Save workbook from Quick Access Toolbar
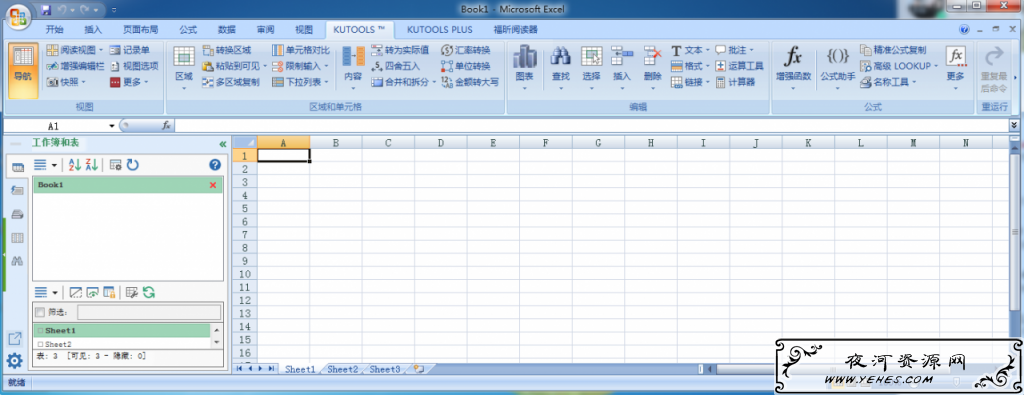Viewport: 1024px width, 395px height. tap(46, 10)
